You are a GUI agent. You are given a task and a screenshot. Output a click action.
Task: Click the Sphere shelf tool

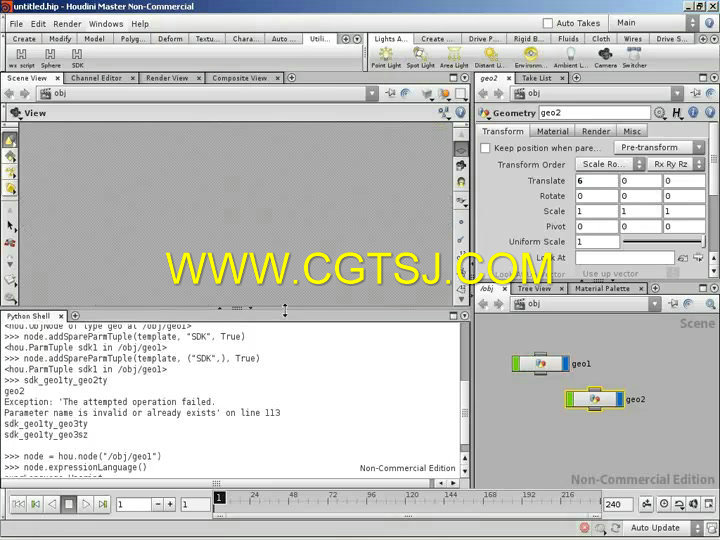pyautogui.click(x=51, y=58)
